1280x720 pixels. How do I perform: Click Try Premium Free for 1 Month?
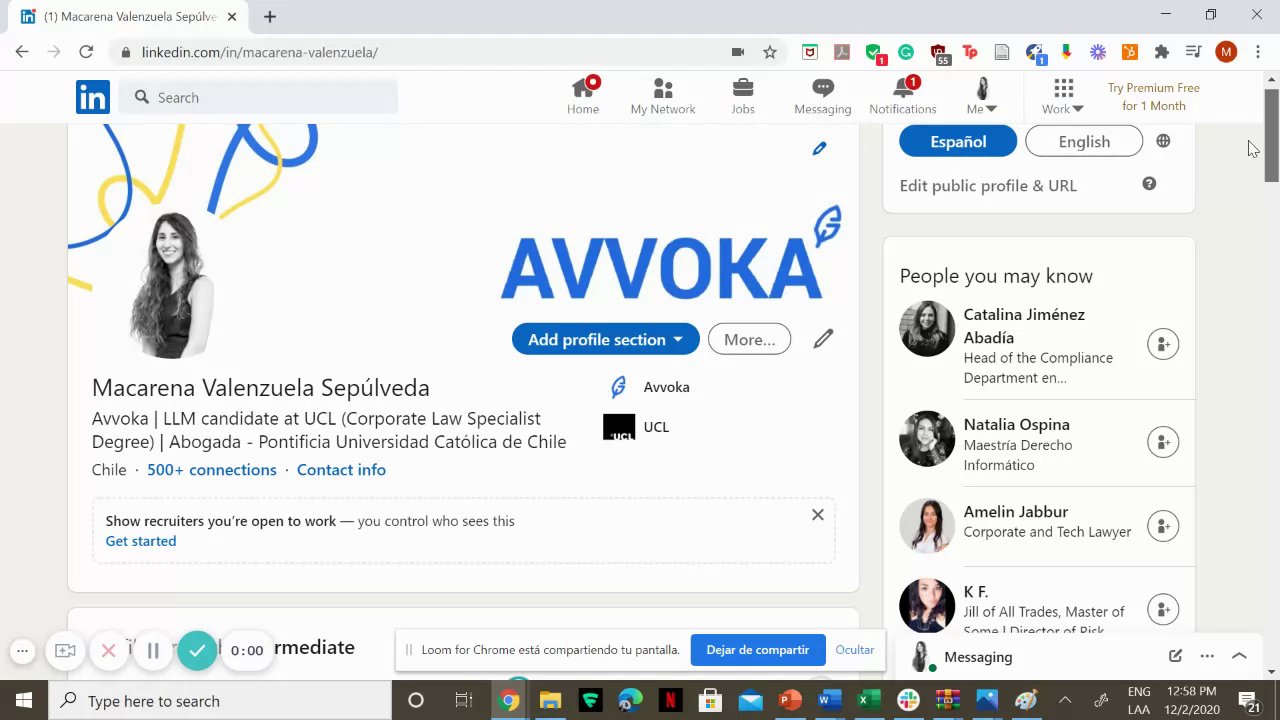(1153, 97)
